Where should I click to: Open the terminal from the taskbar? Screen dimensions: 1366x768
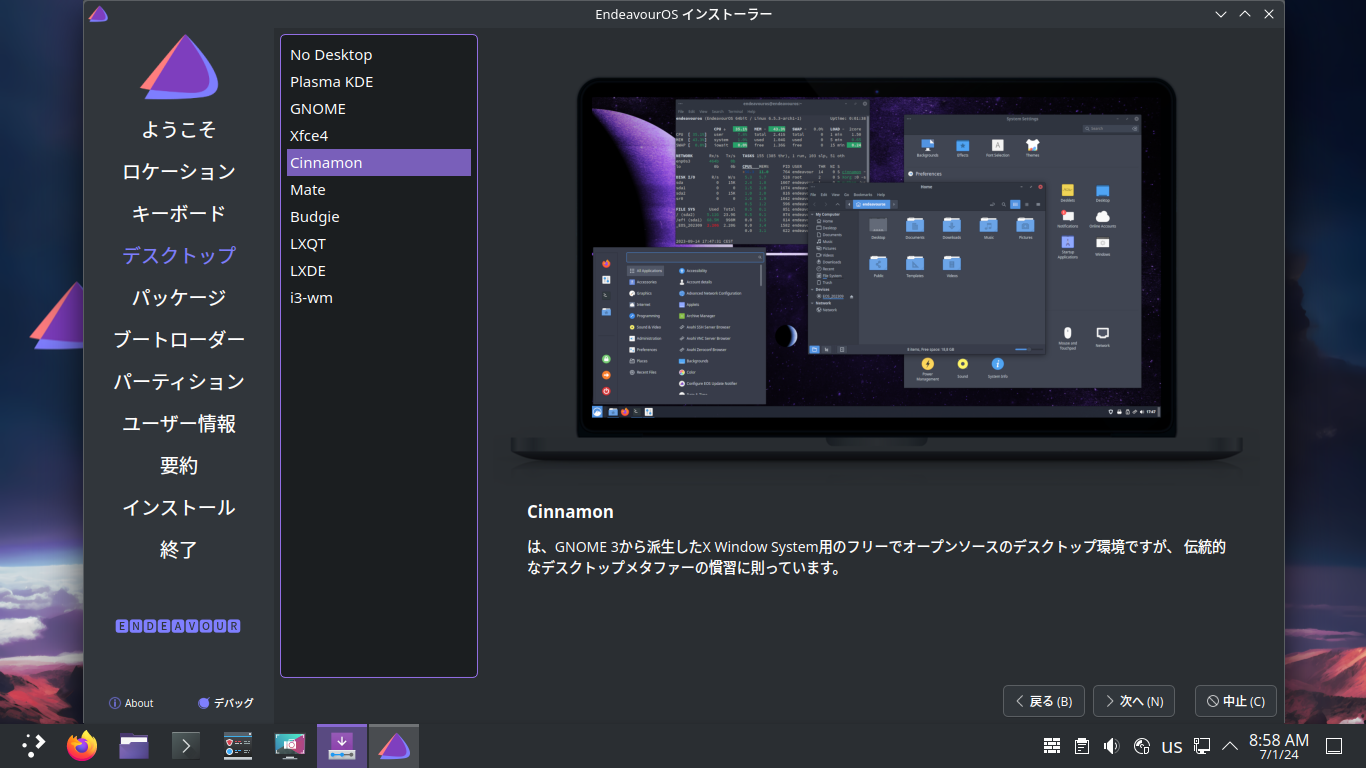[186, 745]
